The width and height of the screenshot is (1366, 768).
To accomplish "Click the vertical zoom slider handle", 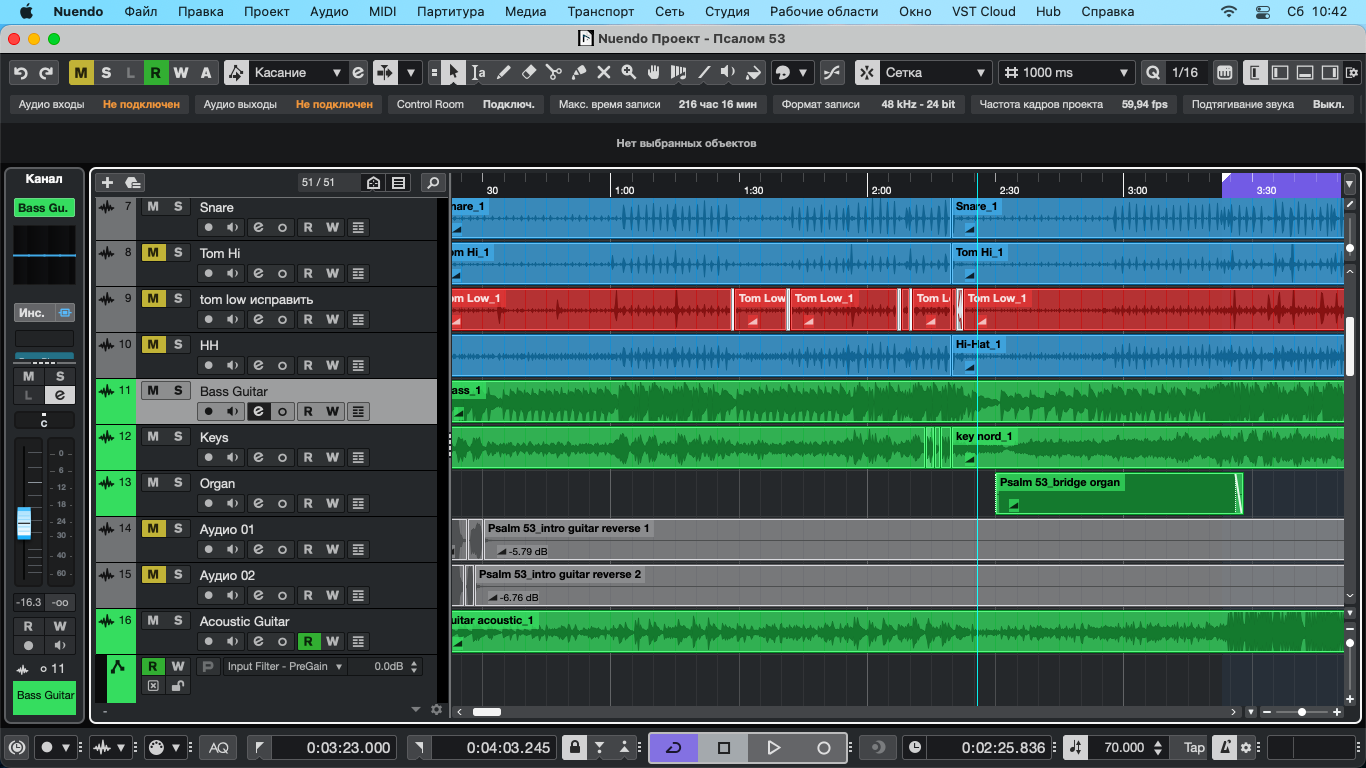I will click(x=1350, y=643).
